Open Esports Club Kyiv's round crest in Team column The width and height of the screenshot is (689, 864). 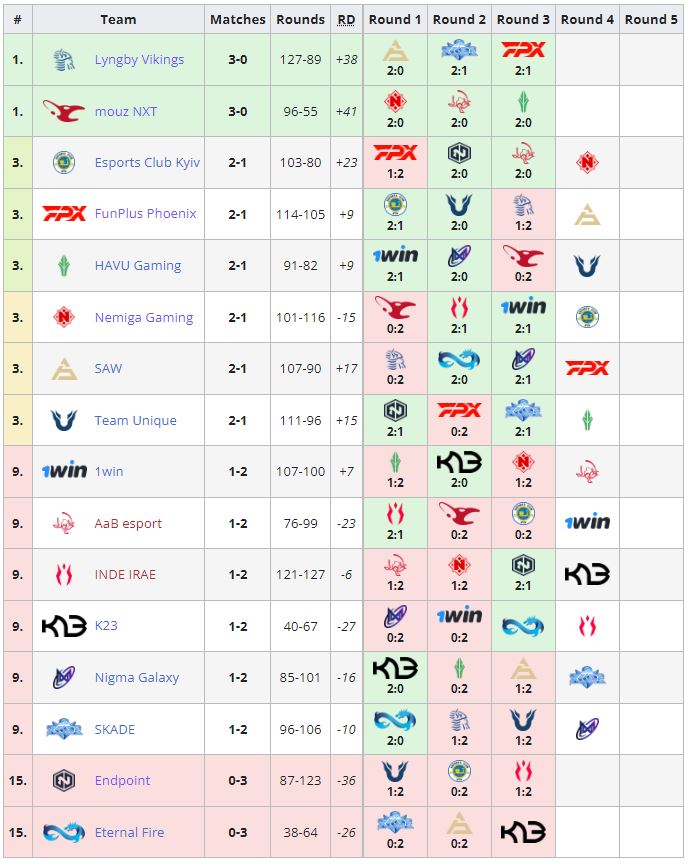click(64, 163)
